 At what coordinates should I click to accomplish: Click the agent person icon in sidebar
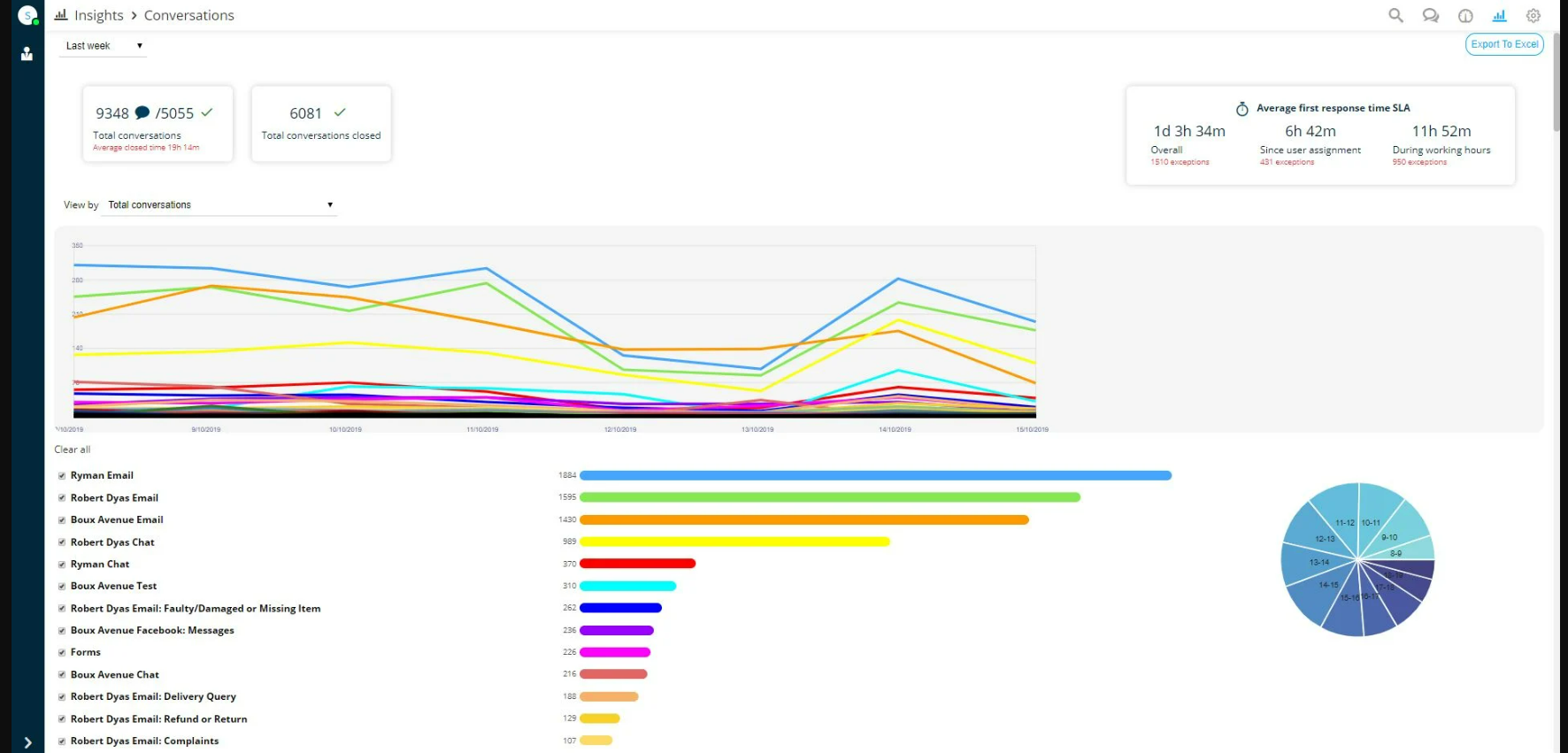27,54
